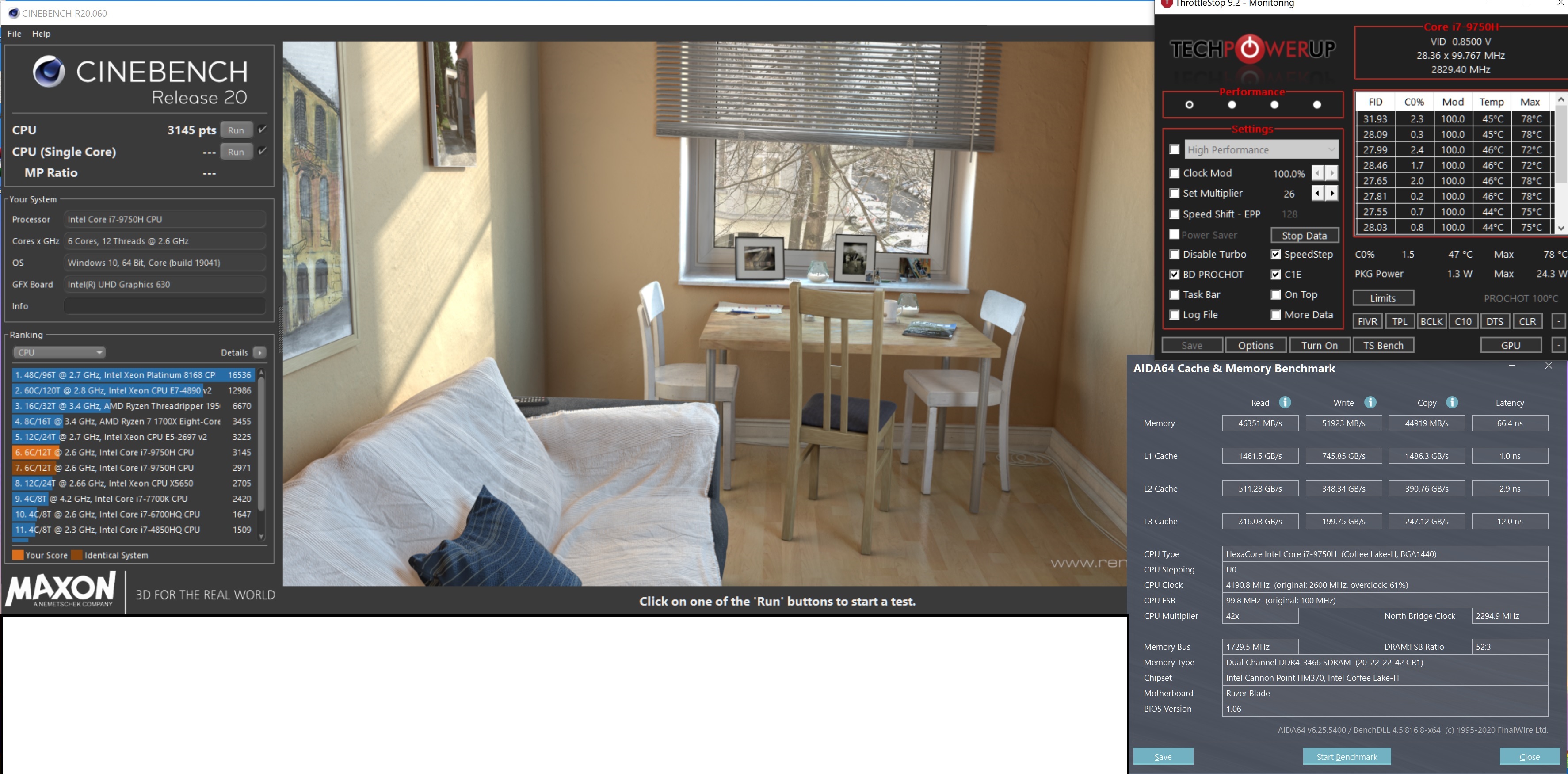This screenshot has height=774, width=1568.
Task: Launch TS Bench
Action: point(1383,345)
